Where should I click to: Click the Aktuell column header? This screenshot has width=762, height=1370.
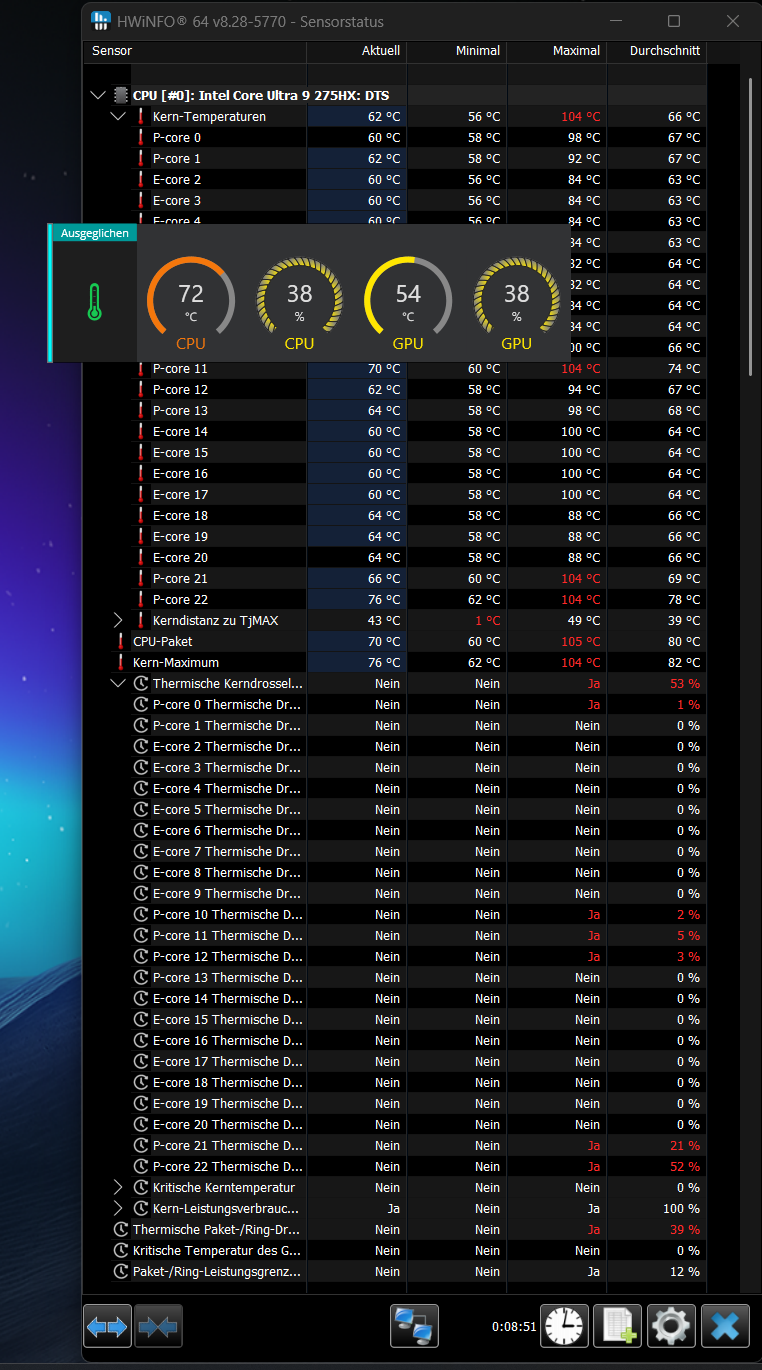(x=357, y=51)
